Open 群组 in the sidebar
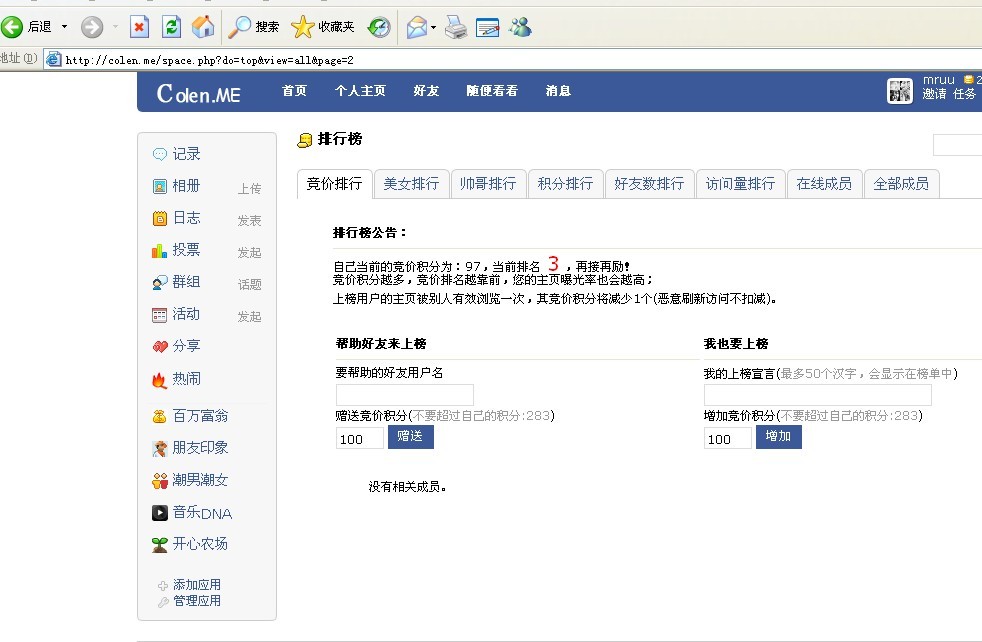982x642 pixels. point(186,282)
